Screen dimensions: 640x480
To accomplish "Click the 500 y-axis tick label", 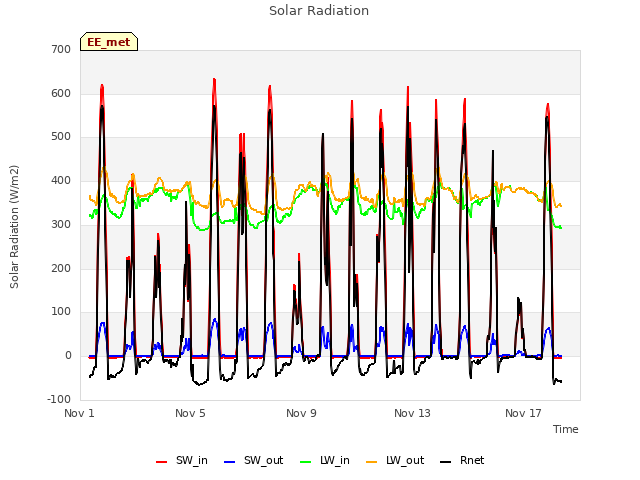I will (x=61, y=137).
